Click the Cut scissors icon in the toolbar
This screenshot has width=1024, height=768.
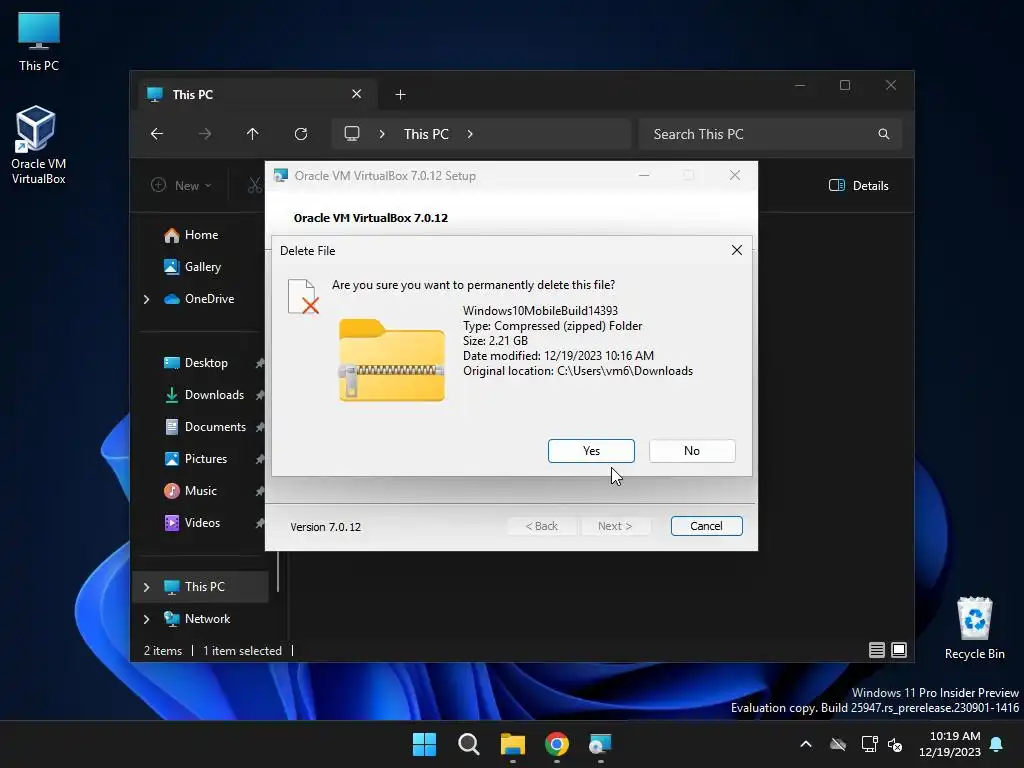(x=255, y=185)
